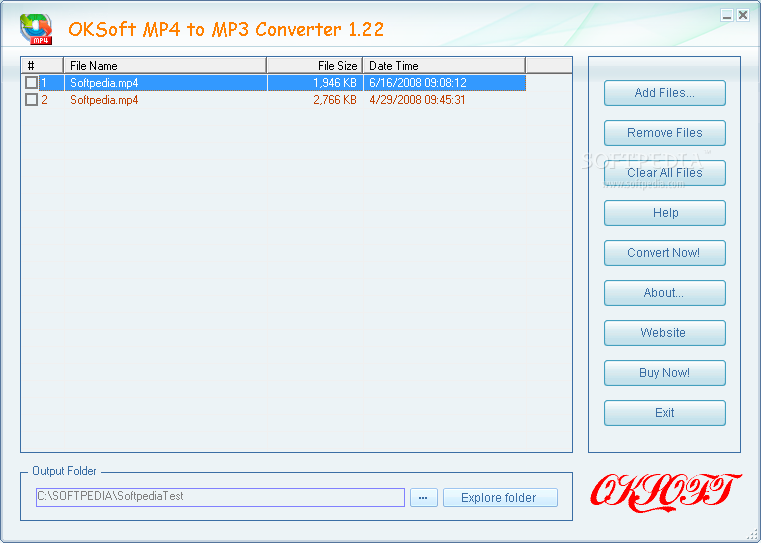Click the OKSOFT red brand logo
This screenshot has height=543, width=761.
(665, 493)
